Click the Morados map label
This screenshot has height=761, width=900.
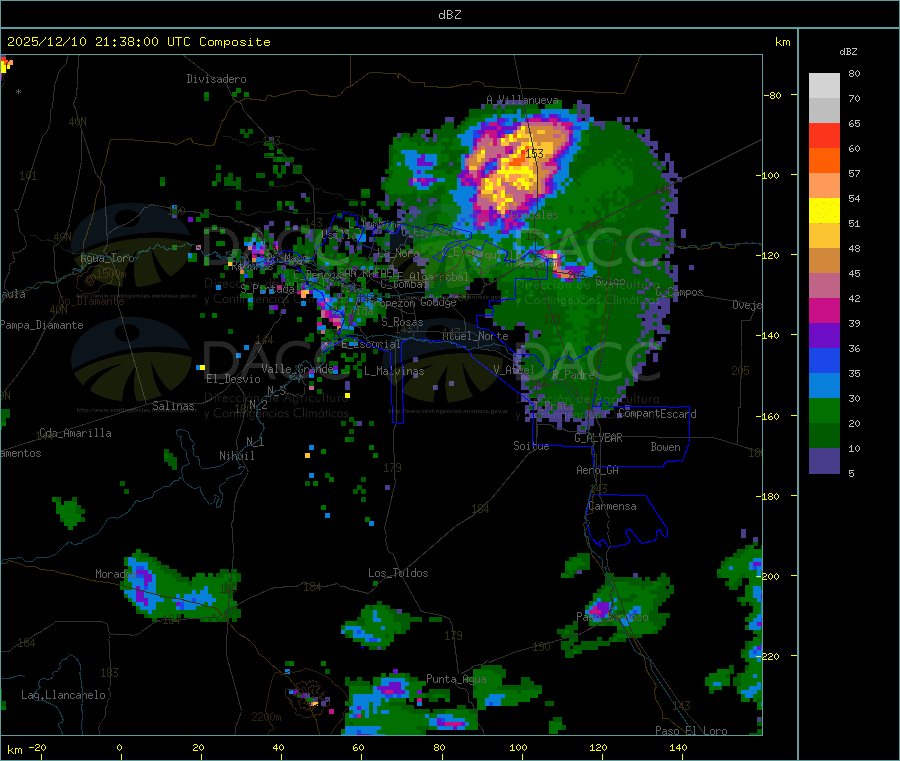tap(116, 574)
